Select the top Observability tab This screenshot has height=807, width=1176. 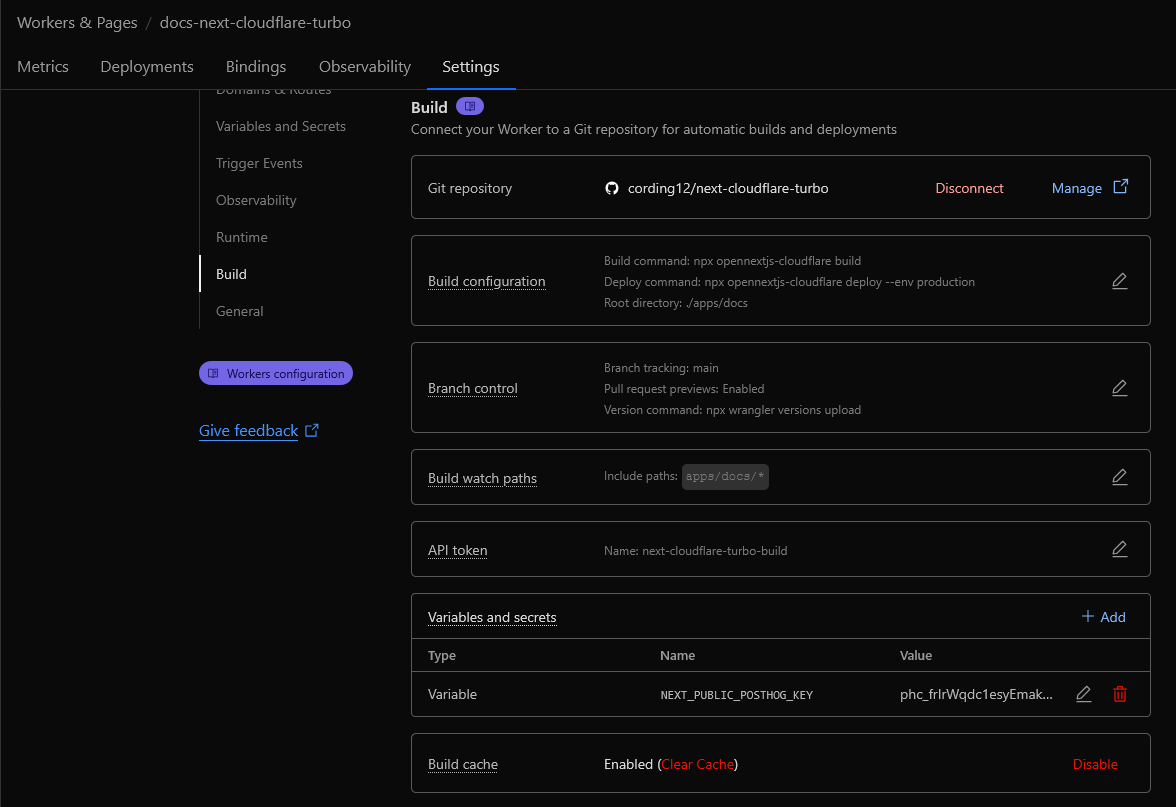pos(364,67)
